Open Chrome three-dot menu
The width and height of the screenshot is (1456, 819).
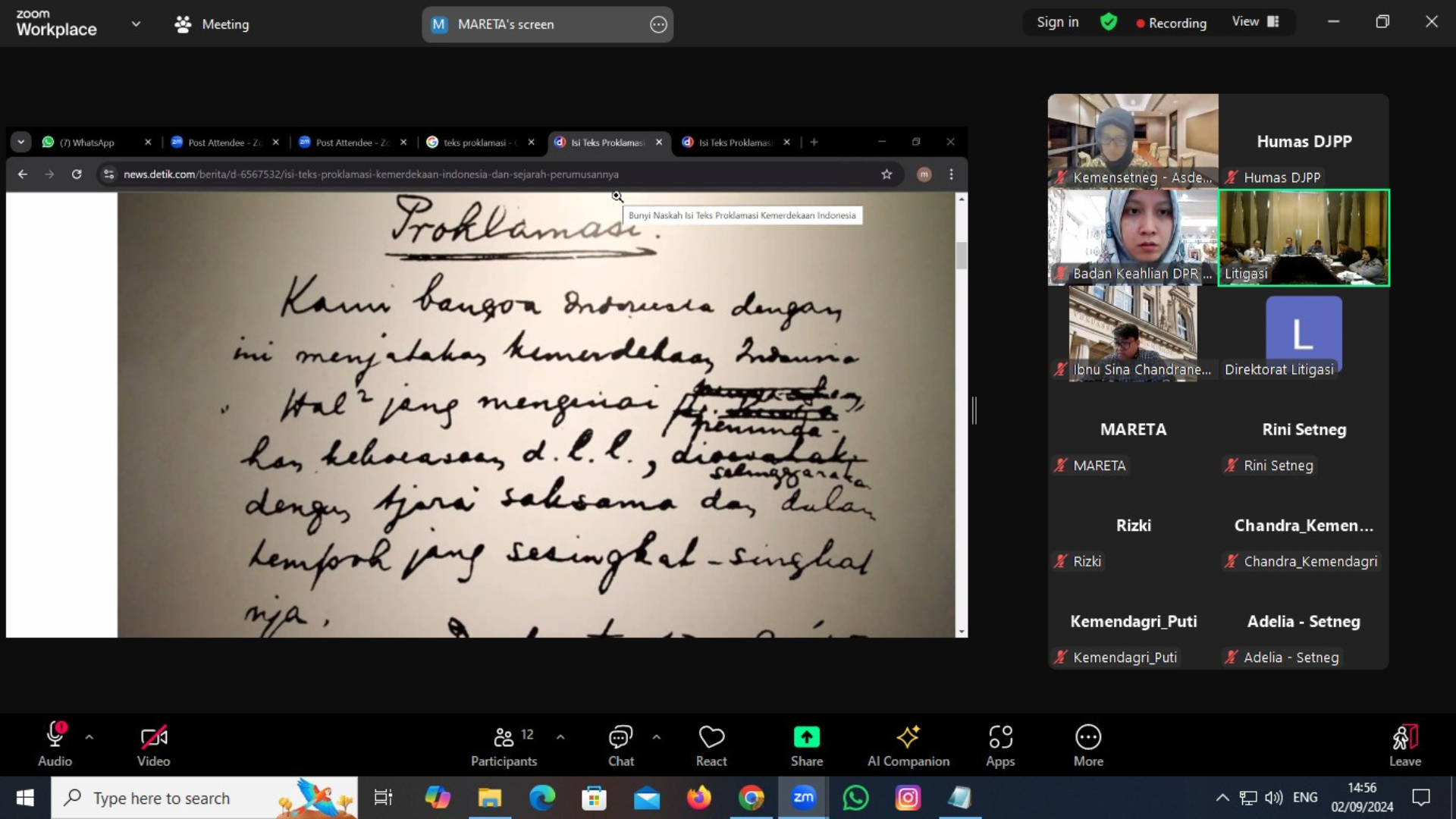(x=951, y=174)
